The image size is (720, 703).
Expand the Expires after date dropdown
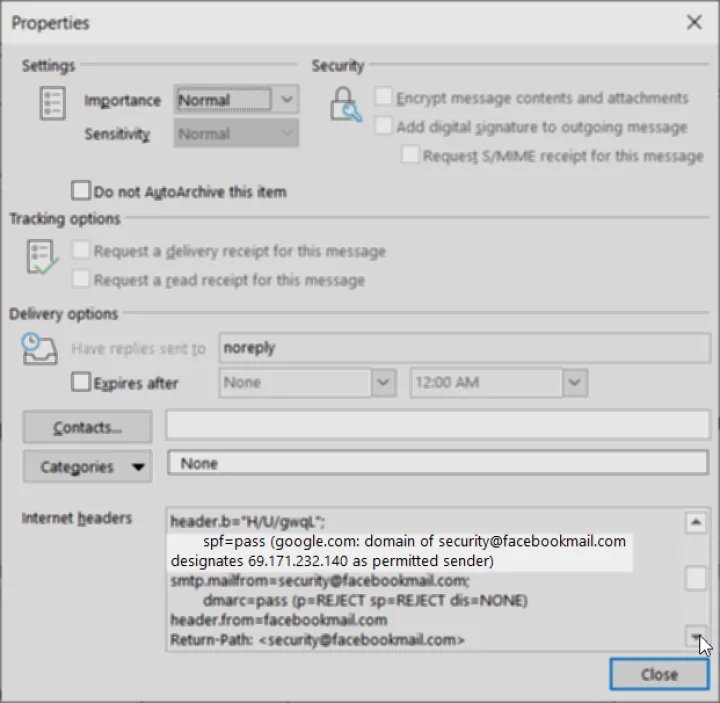tap(383, 383)
